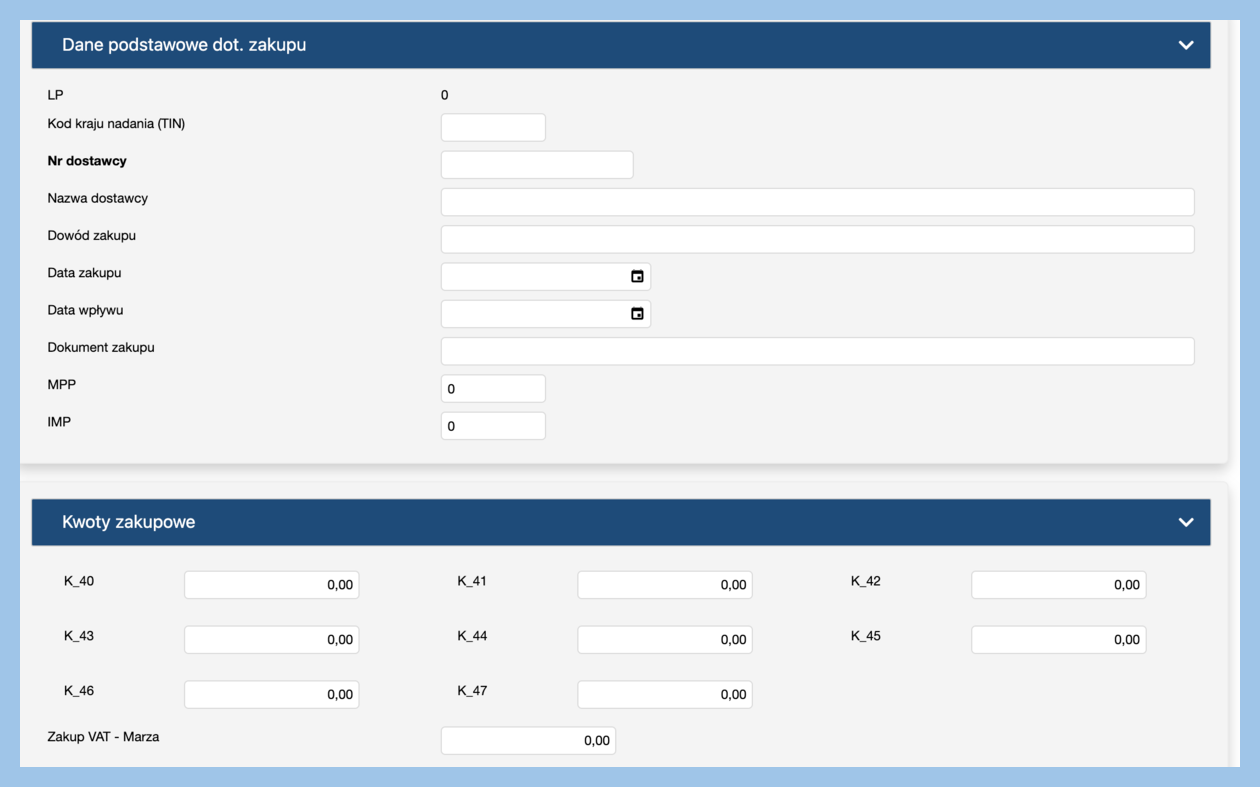Click the IMP value field

click(x=493, y=426)
